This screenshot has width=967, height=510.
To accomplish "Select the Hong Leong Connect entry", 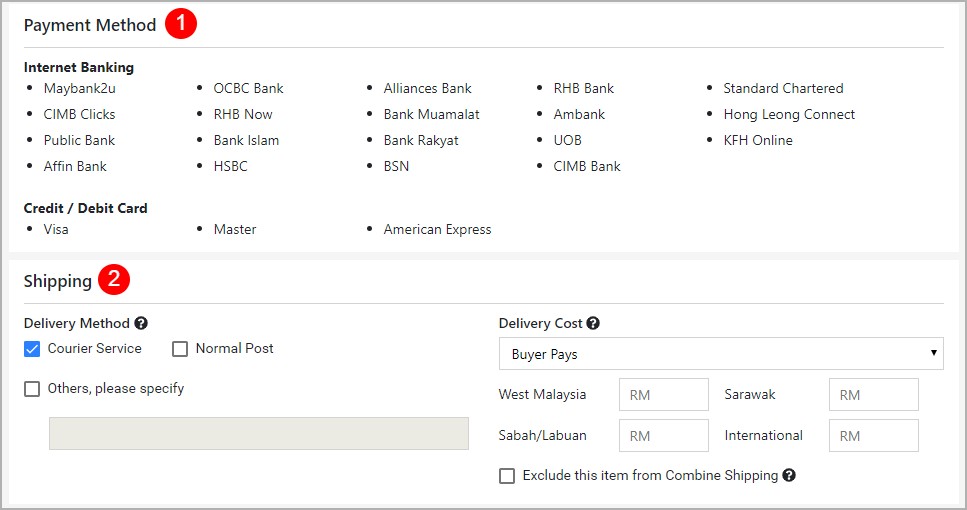I will point(789,114).
